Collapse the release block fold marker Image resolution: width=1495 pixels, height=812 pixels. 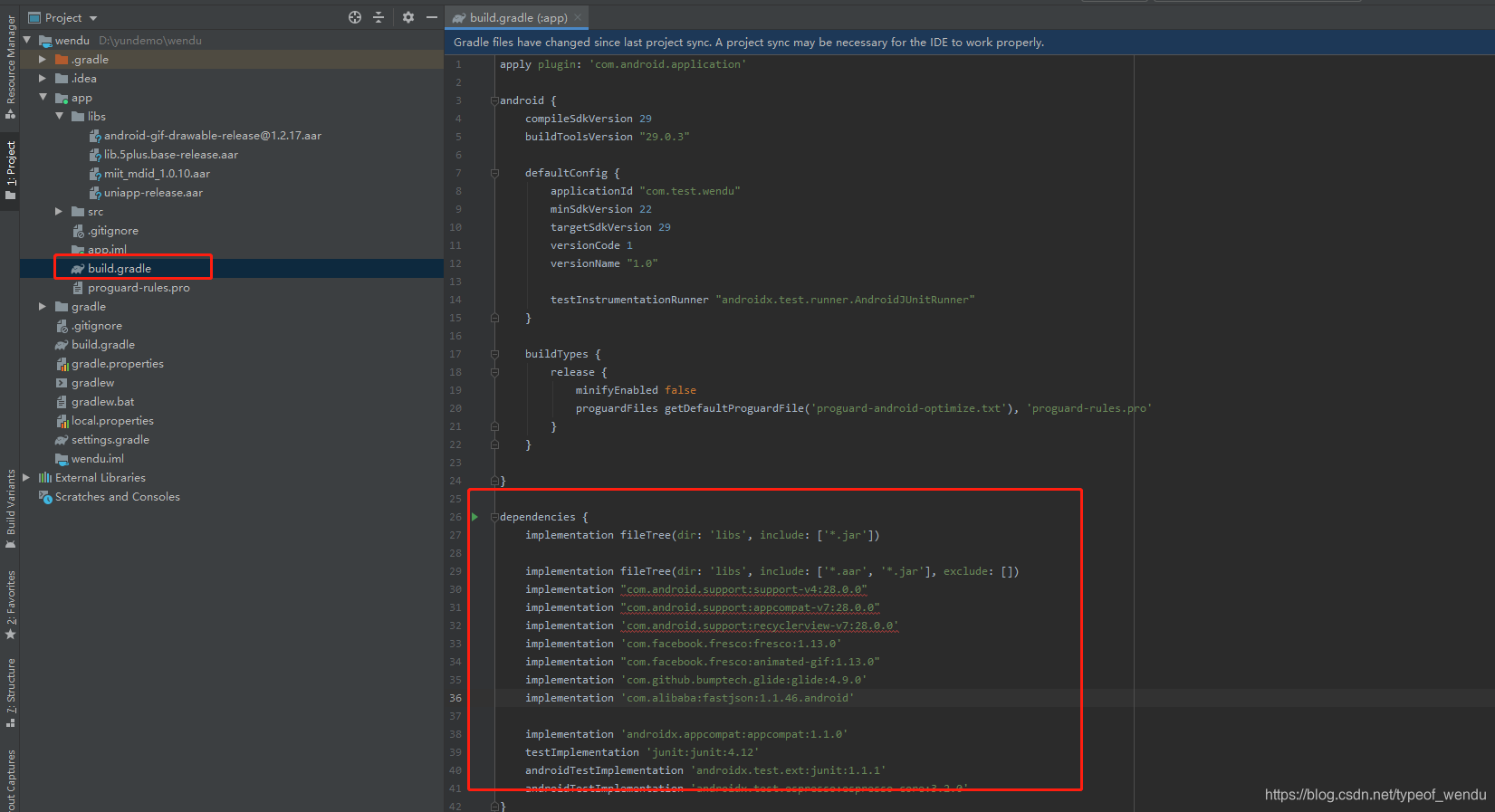[x=494, y=372]
